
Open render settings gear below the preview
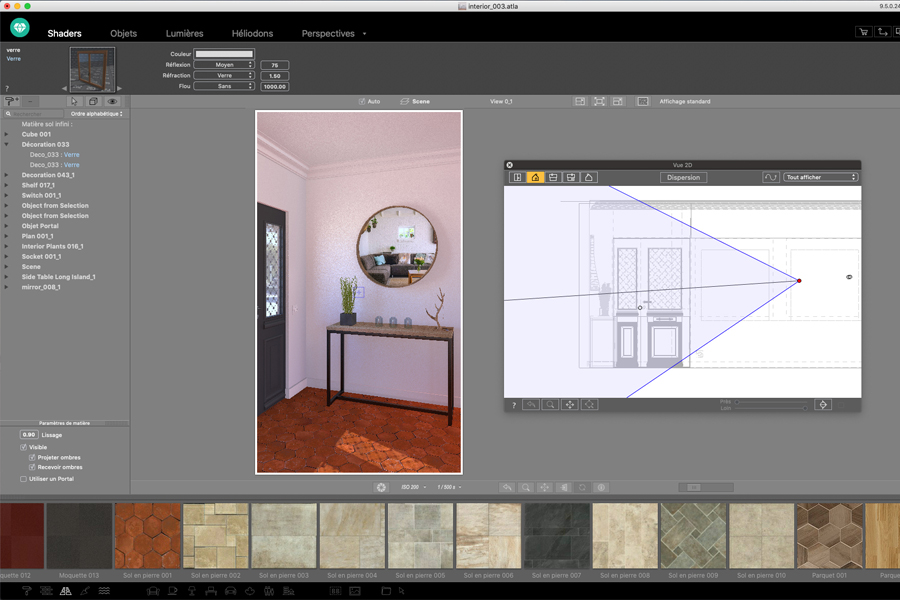(x=381, y=487)
